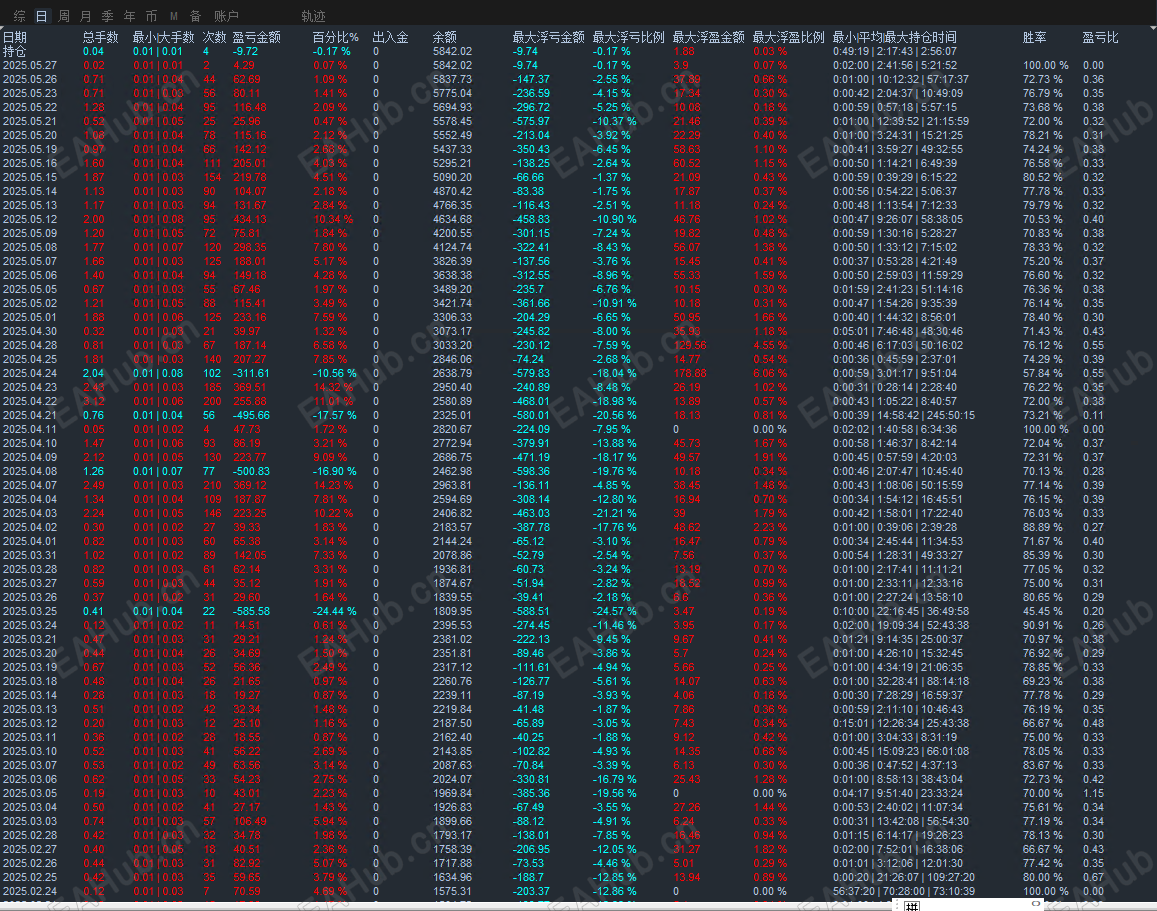Click the loss amount -495.66
Viewport: 1157px width, 911px height.
tap(251, 415)
